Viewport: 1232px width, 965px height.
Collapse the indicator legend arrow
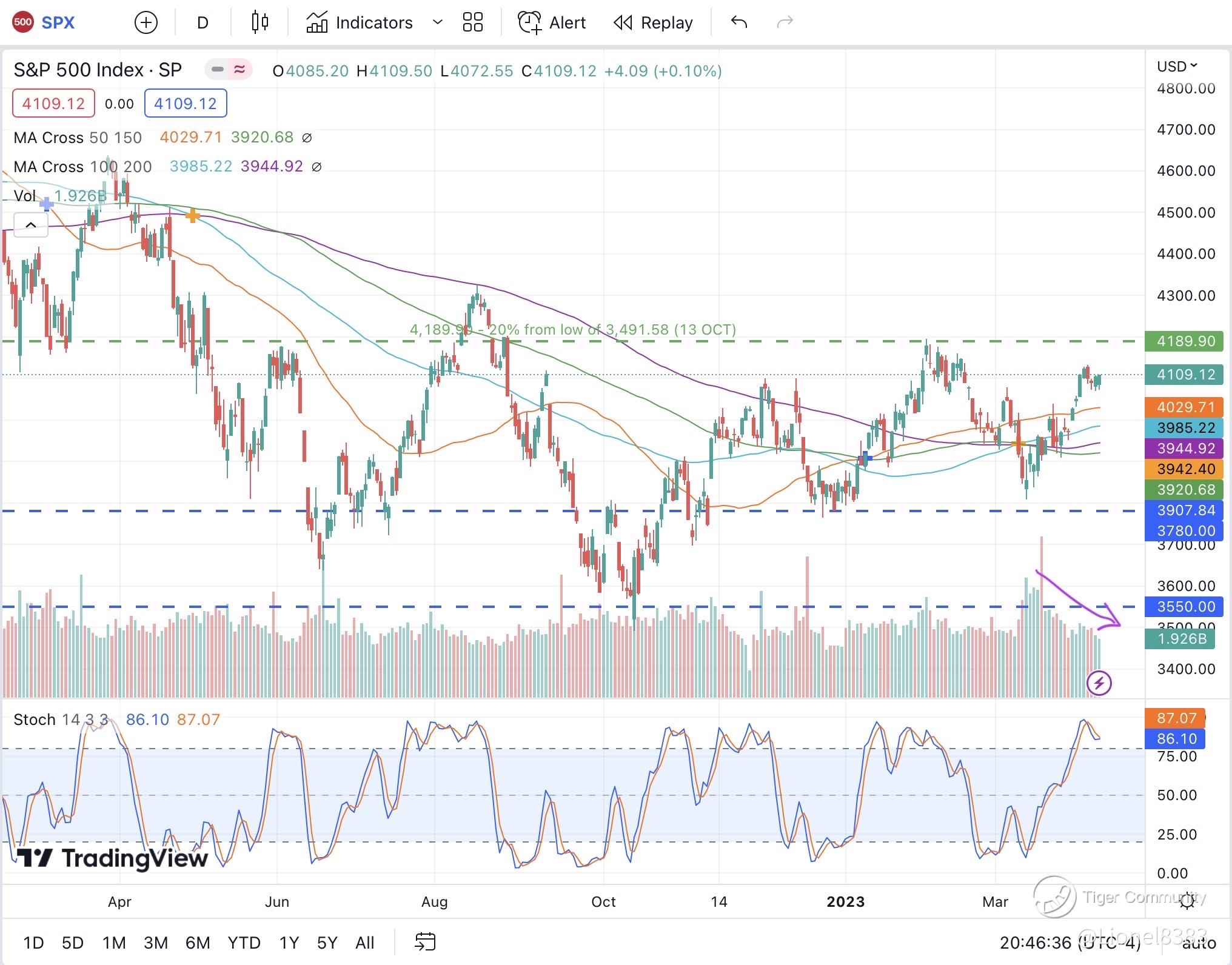[x=30, y=225]
